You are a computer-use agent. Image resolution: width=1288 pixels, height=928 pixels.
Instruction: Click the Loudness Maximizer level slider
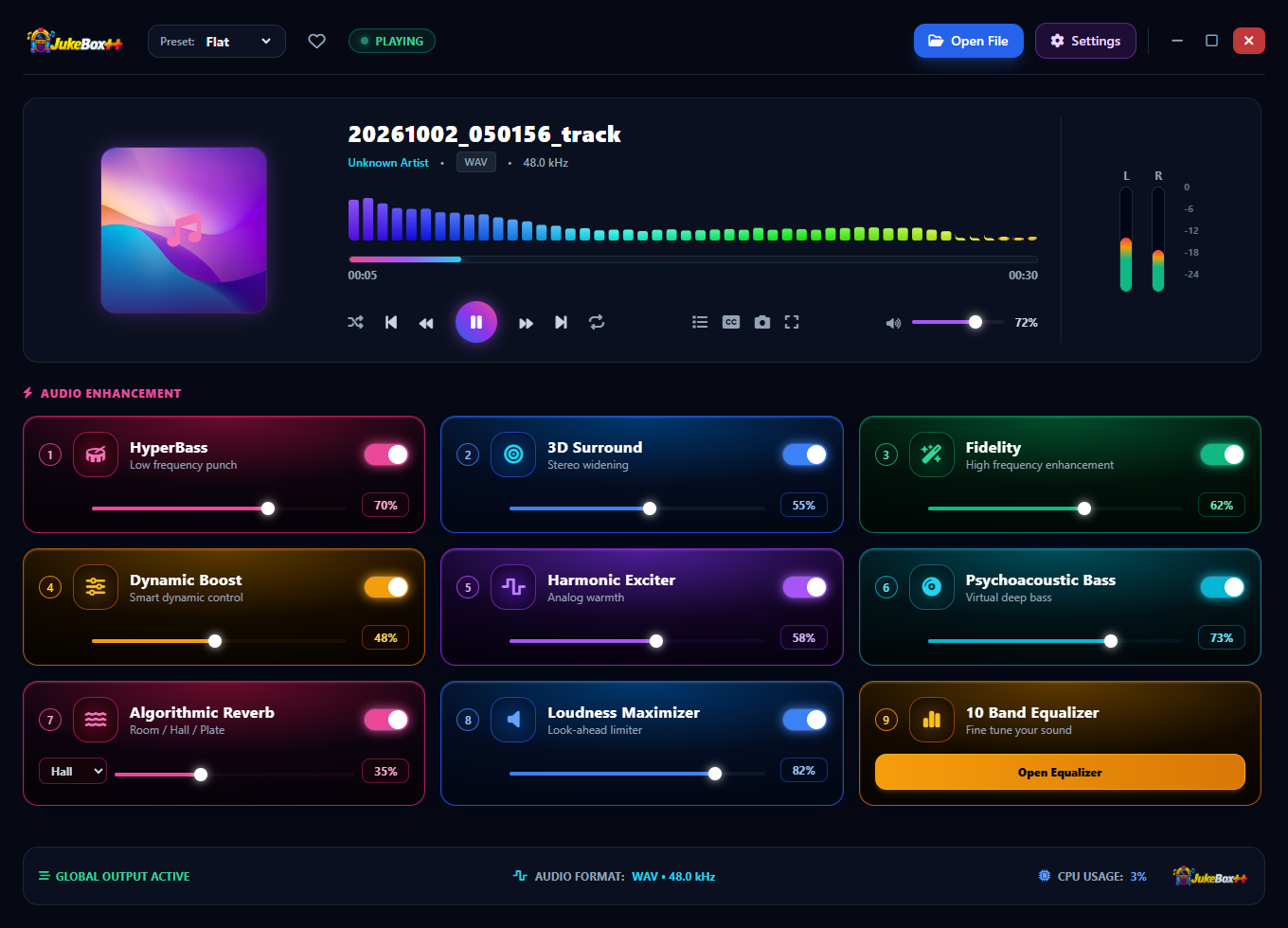coord(637,774)
